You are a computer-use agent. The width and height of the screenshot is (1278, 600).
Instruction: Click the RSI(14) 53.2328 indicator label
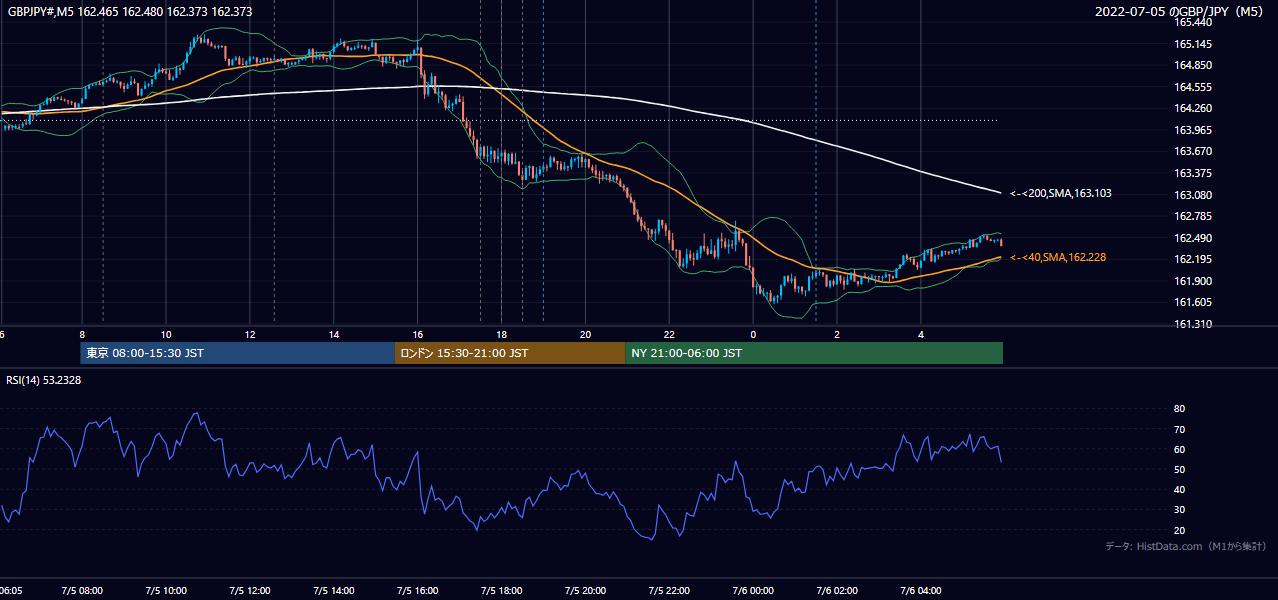(x=44, y=379)
